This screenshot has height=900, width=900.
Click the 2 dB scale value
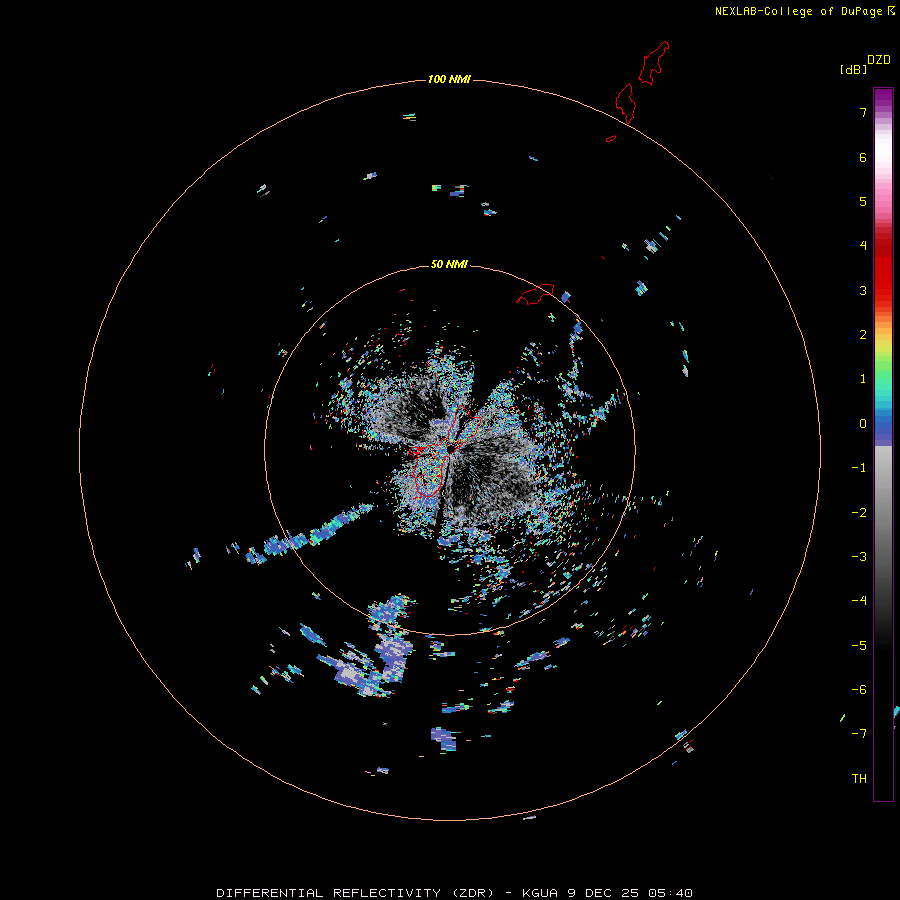863,335
